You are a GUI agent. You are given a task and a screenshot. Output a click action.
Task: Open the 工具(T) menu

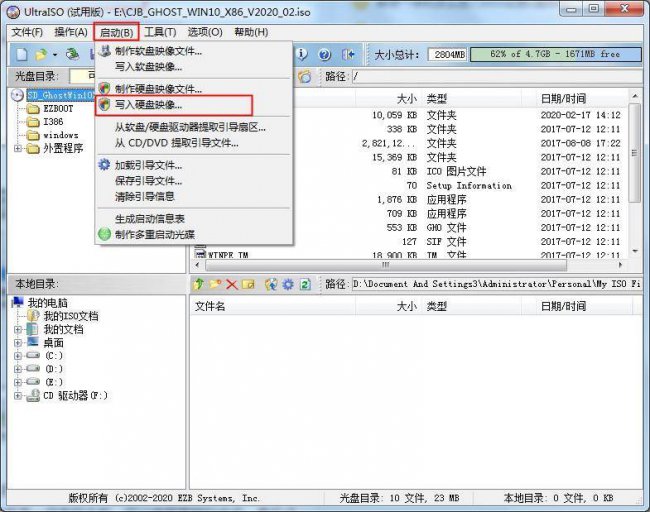point(160,32)
